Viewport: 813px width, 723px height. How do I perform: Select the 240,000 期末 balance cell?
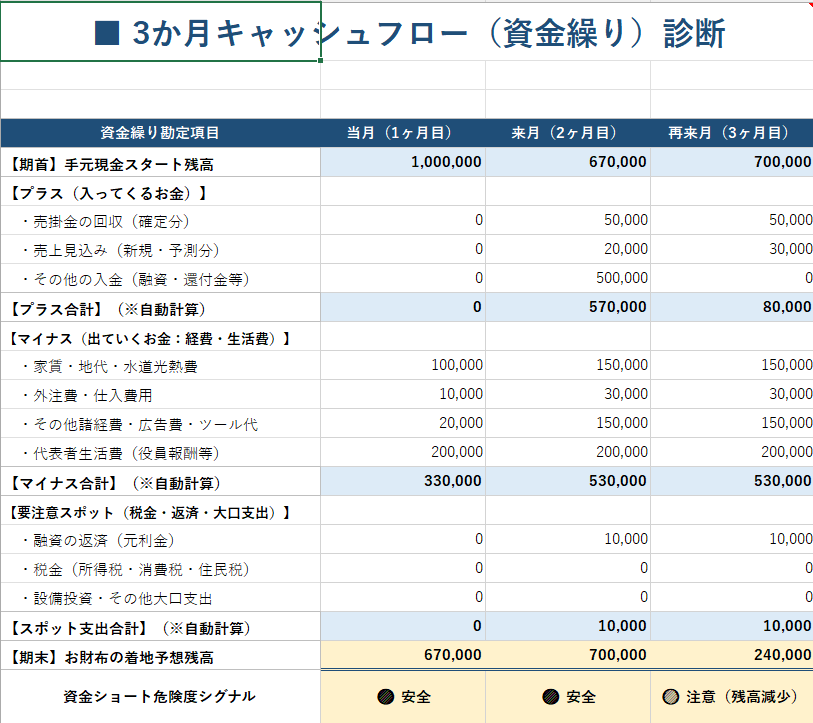pos(732,655)
